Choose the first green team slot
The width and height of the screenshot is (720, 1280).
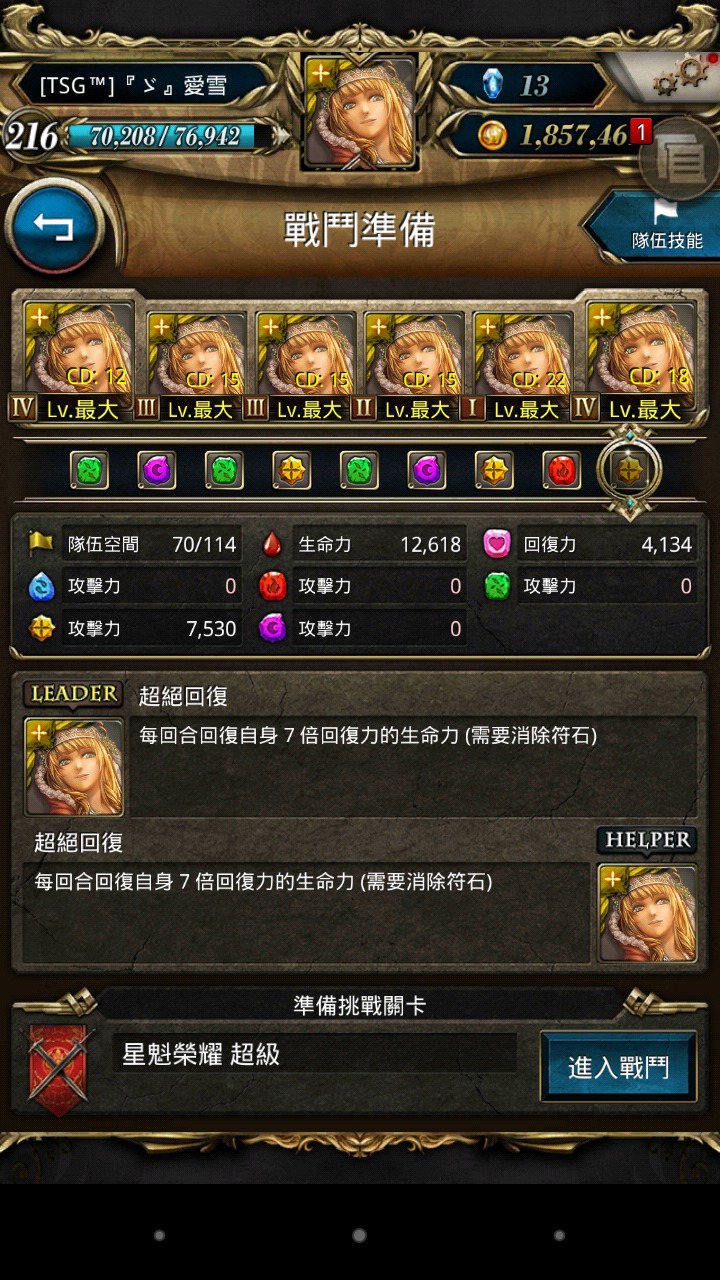[x=89, y=470]
